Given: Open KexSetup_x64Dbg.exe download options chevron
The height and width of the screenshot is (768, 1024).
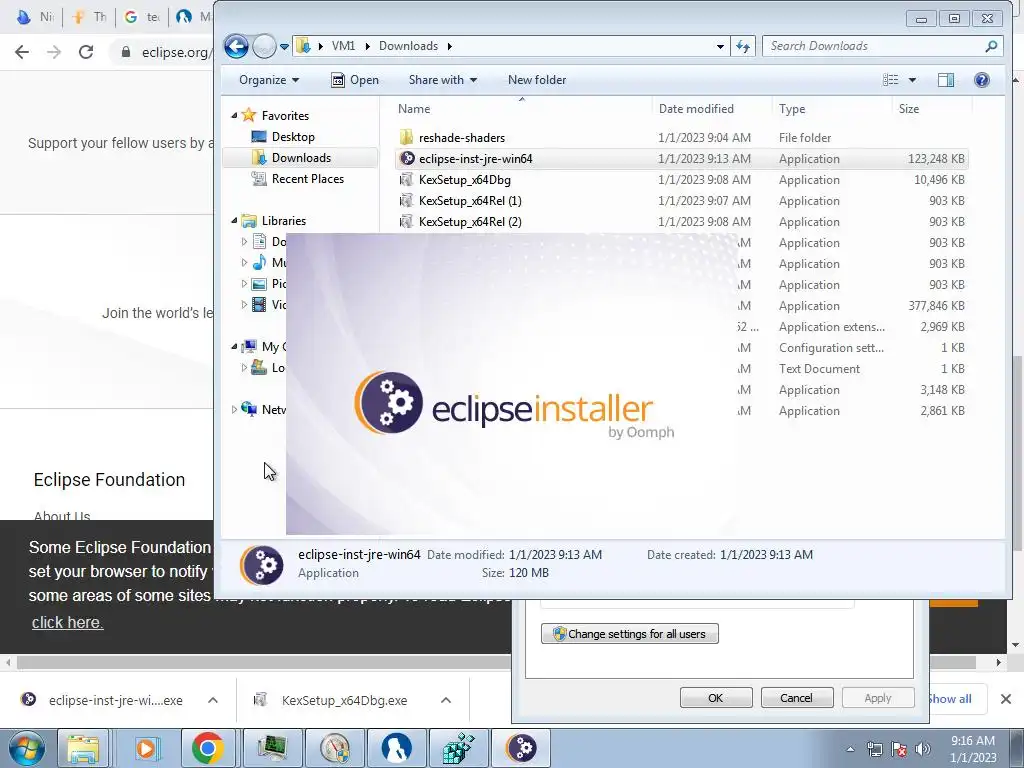Looking at the screenshot, I should 445,700.
